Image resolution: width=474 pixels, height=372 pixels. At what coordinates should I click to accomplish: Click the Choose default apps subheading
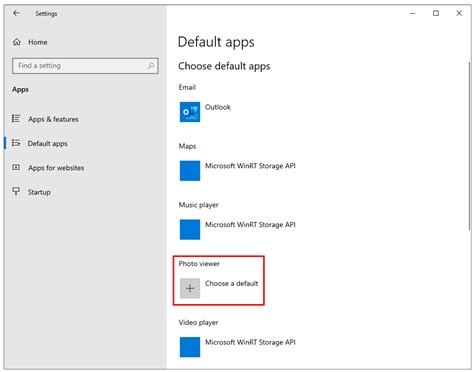tap(224, 66)
